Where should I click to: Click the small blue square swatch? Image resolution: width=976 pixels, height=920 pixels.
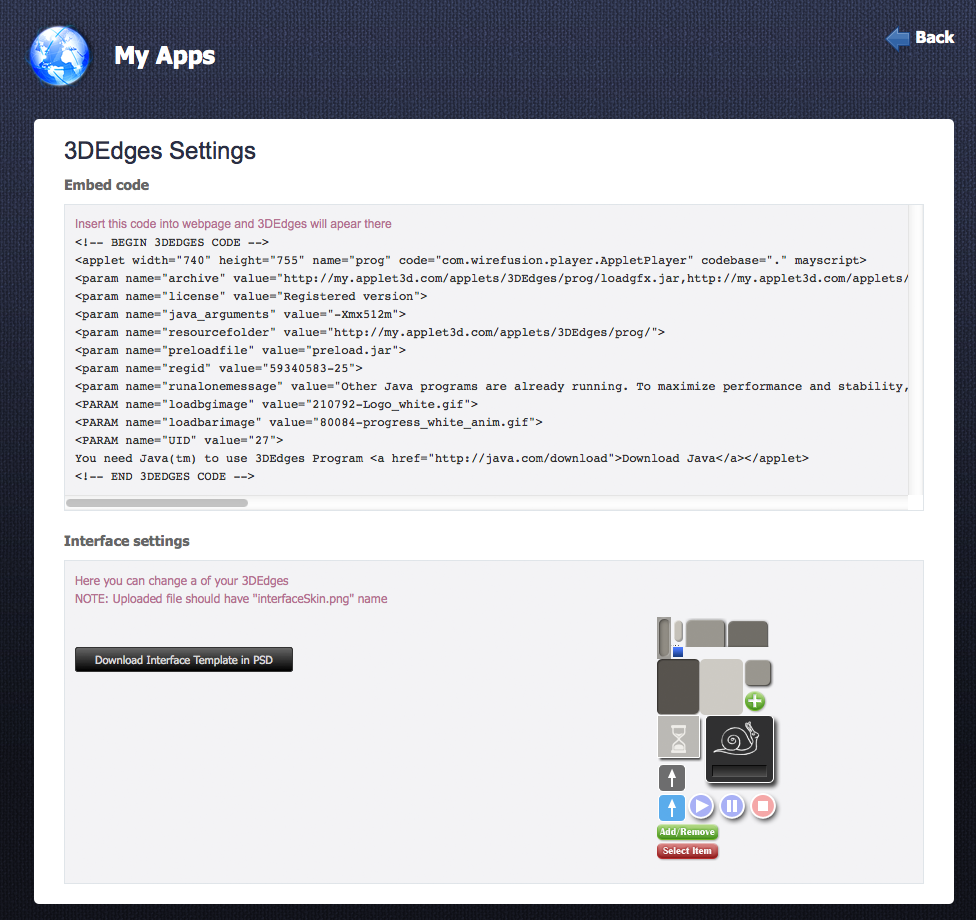(677, 651)
